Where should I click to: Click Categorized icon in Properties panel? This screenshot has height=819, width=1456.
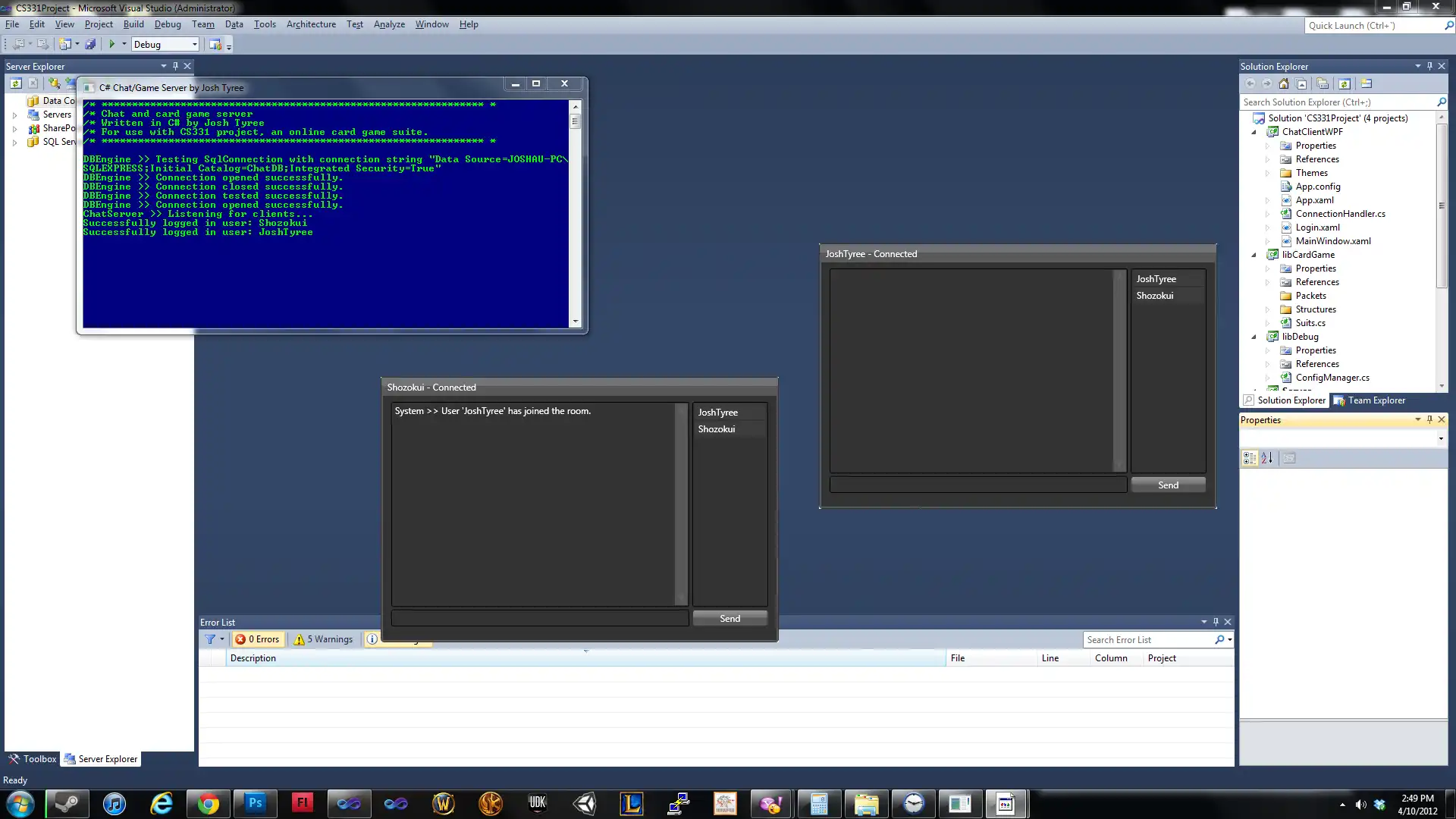(x=1250, y=458)
